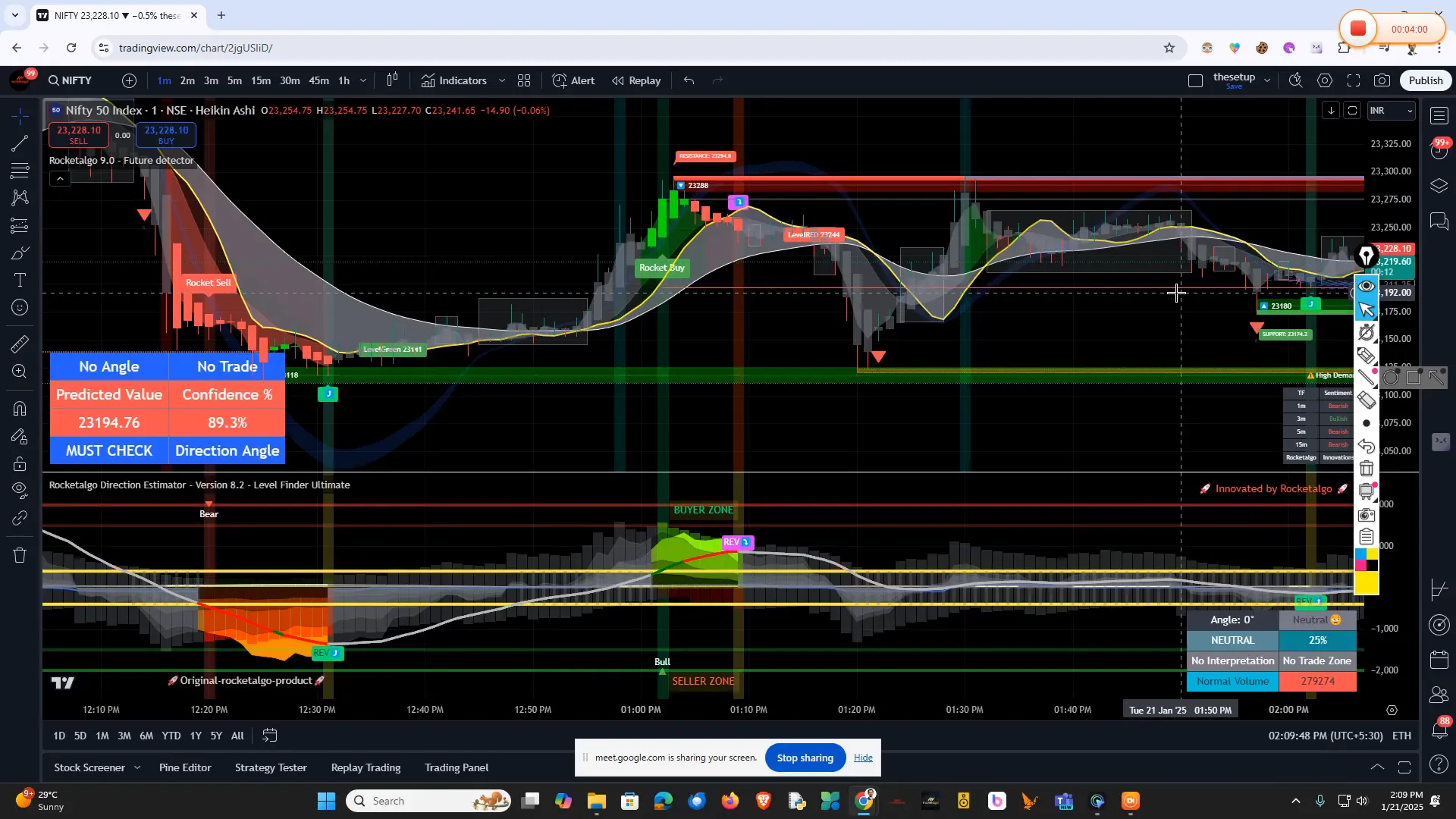Screen dimensions: 1456x819
Task: Undo the last chart action
Action: pyautogui.click(x=689, y=80)
